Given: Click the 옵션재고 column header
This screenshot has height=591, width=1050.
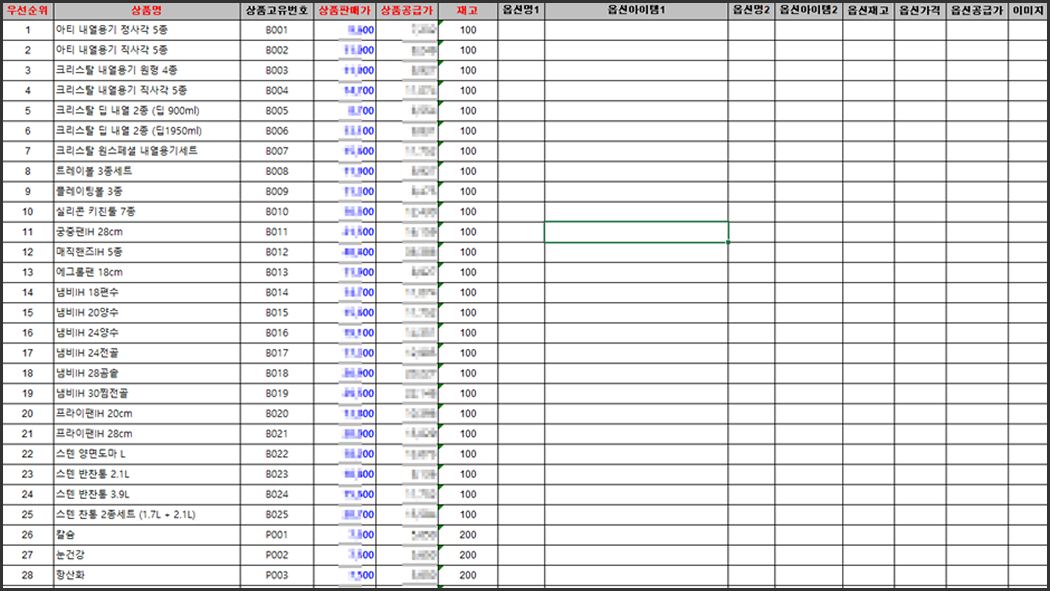Looking at the screenshot, I should click(868, 10).
